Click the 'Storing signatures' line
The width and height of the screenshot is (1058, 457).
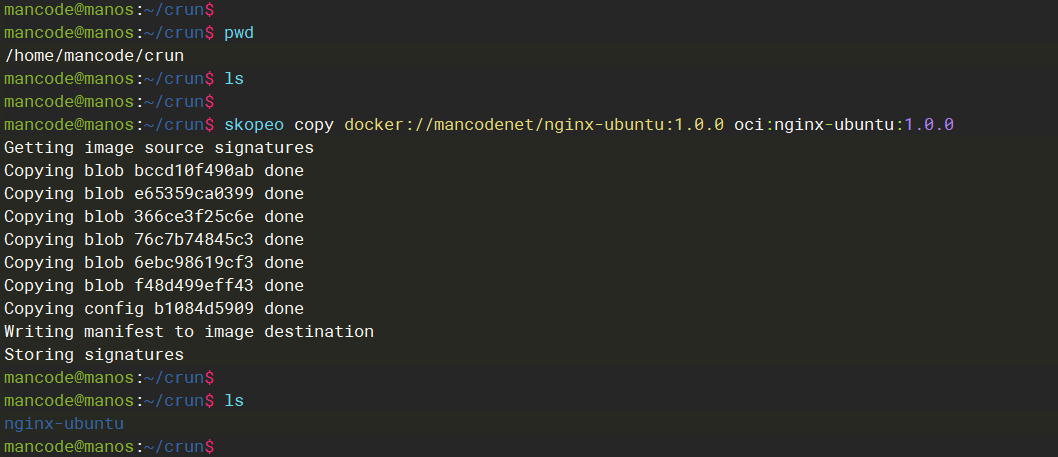point(94,354)
